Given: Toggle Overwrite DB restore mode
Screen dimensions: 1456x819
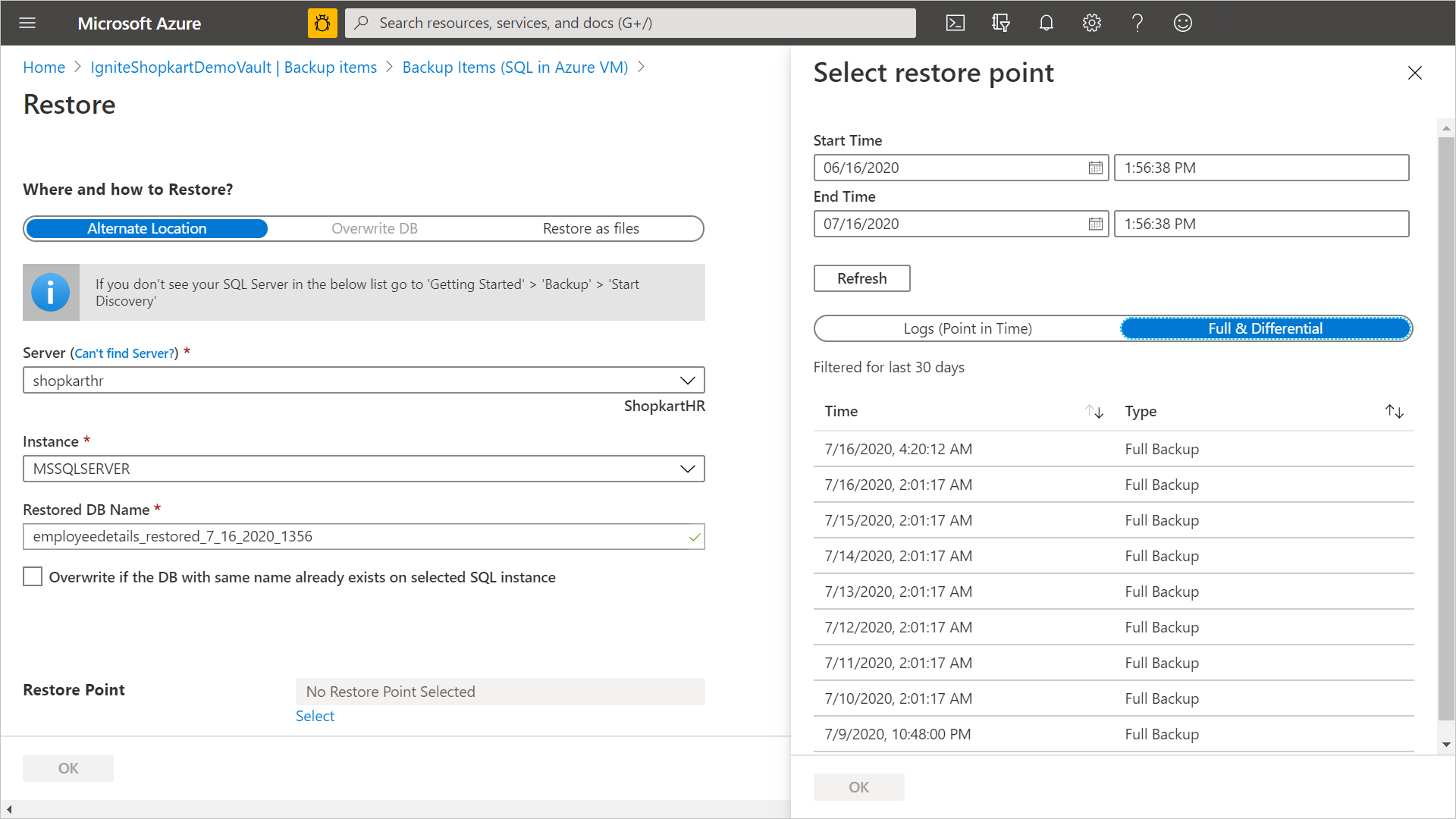Looking at the screenshot, I should coord(374,228).
